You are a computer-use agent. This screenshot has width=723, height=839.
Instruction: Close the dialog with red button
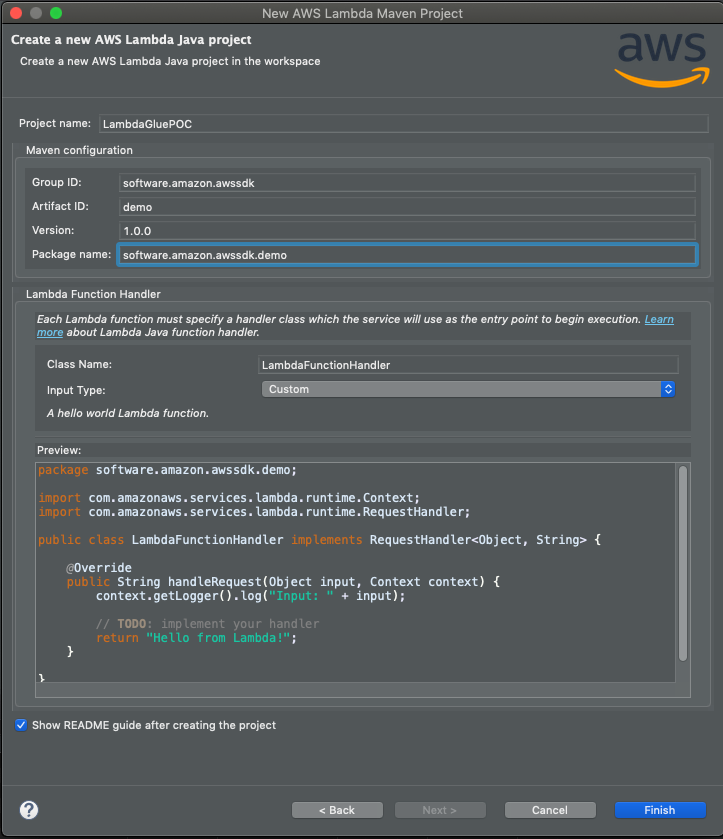(x=16, y=13)
